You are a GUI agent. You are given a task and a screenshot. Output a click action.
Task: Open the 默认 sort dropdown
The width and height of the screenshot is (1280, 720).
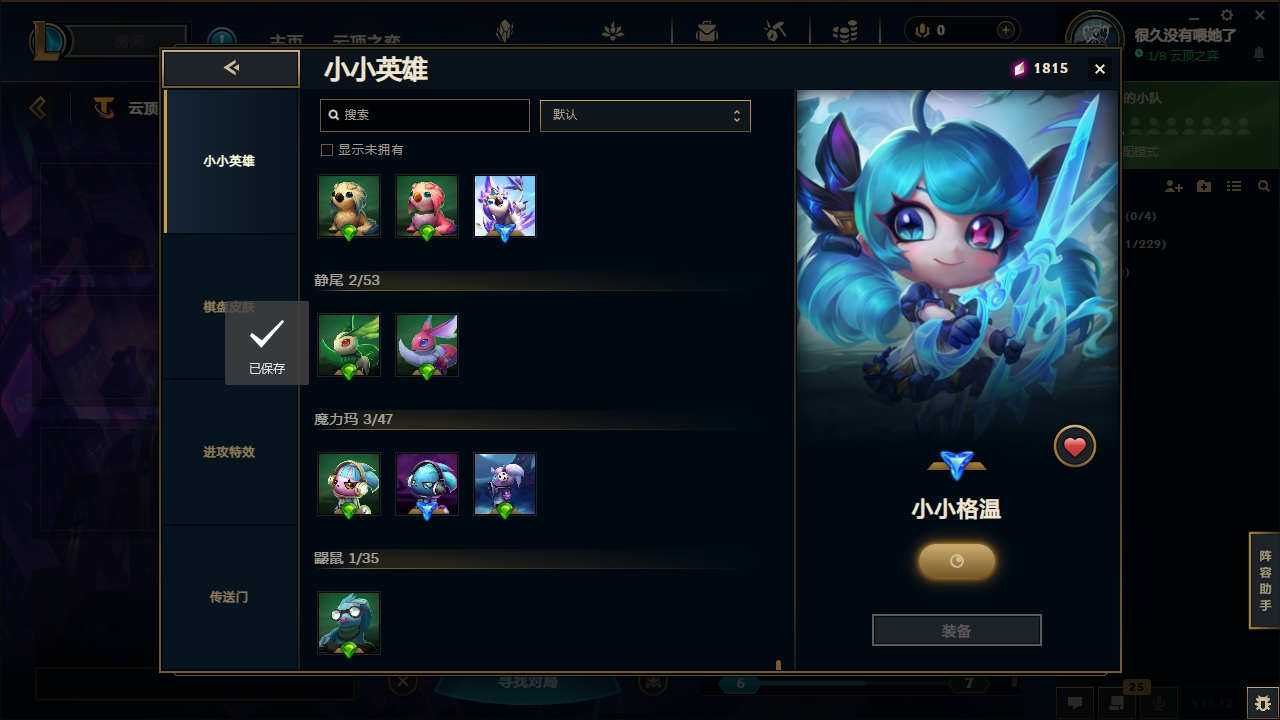(x=645, y=115)
